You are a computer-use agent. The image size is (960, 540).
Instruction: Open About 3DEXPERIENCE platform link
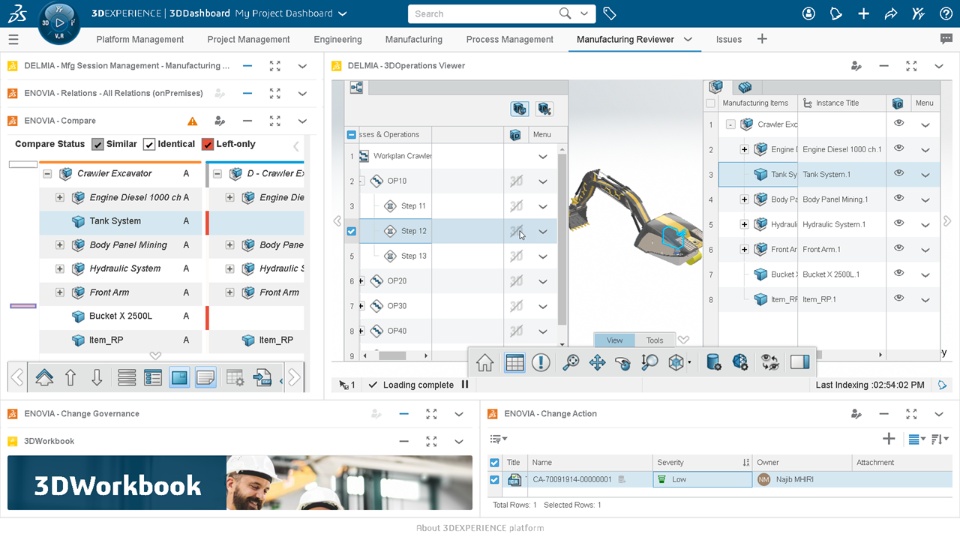tap(479, 528)
